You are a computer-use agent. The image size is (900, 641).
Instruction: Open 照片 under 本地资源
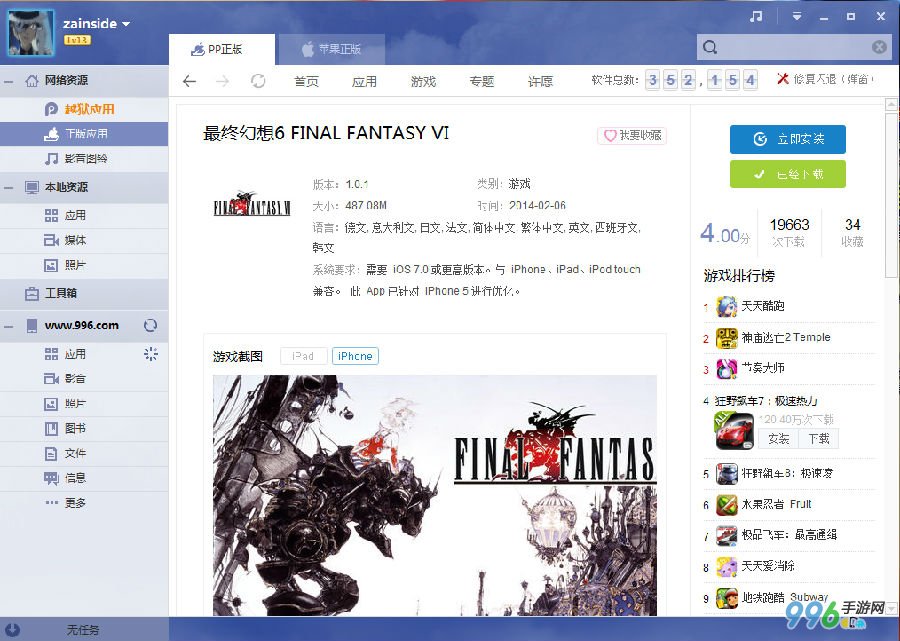84,265
